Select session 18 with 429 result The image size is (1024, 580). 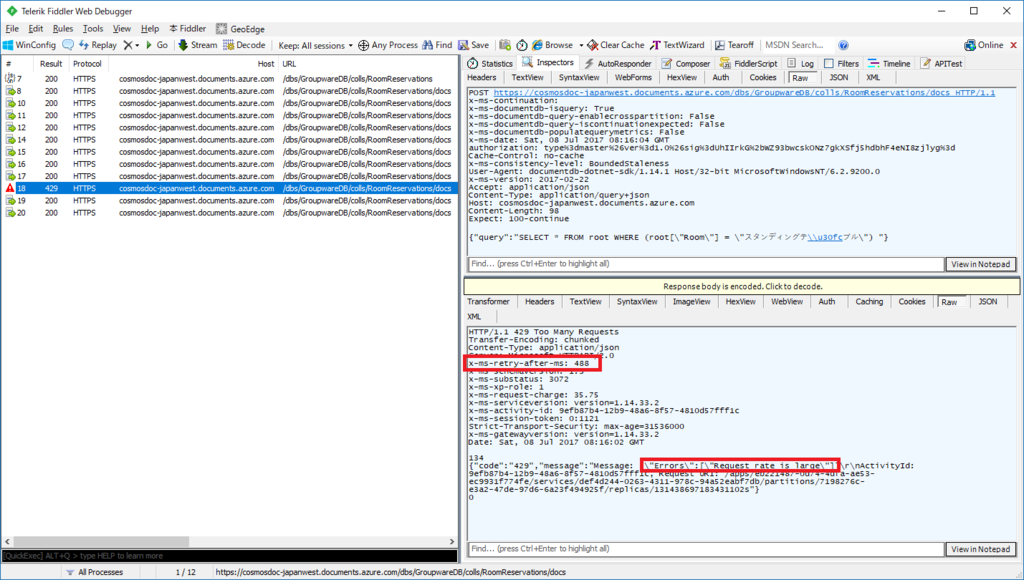pyautogui.click(x=229, y=188)
